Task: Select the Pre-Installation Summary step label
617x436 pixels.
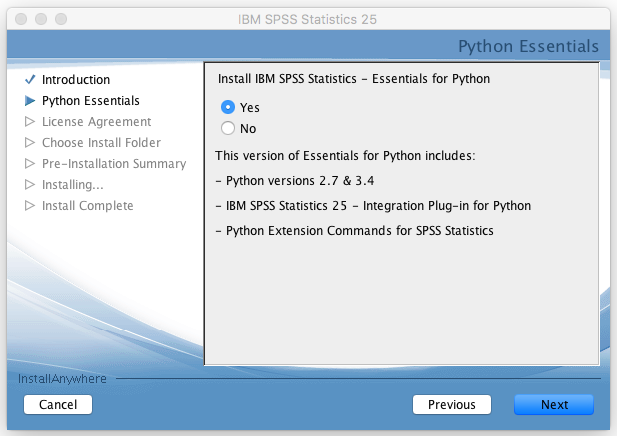Action: point(114,163)
